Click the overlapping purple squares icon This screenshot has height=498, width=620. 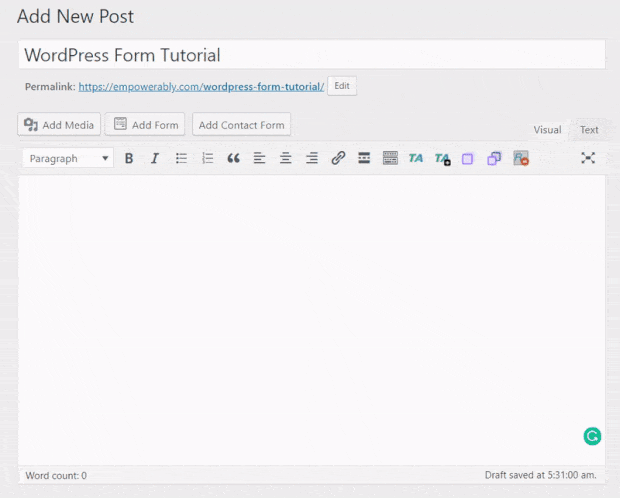pyautogui.click(x=494, y=159)
